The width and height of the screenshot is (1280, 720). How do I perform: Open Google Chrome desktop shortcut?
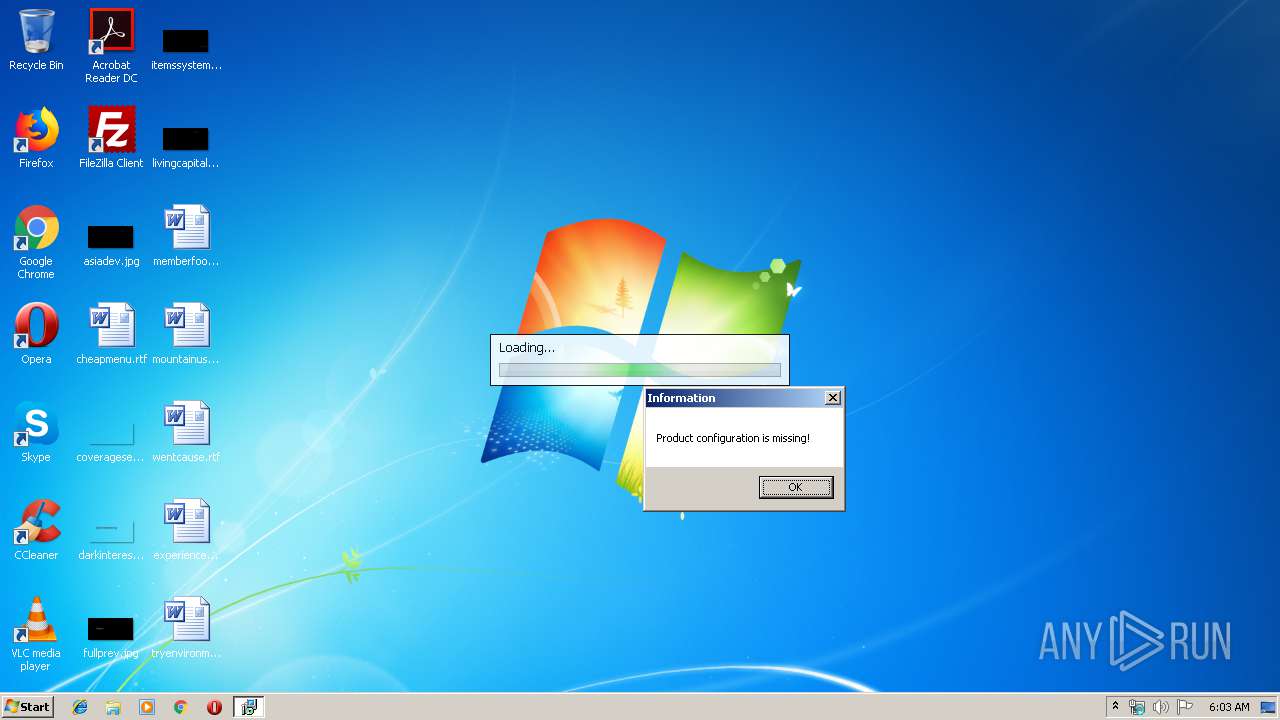[36, 243]
